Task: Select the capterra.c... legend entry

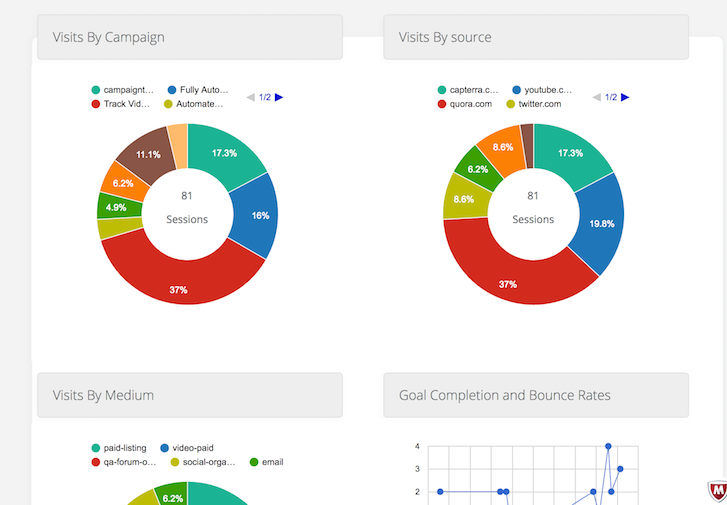Action: point(468,90)
